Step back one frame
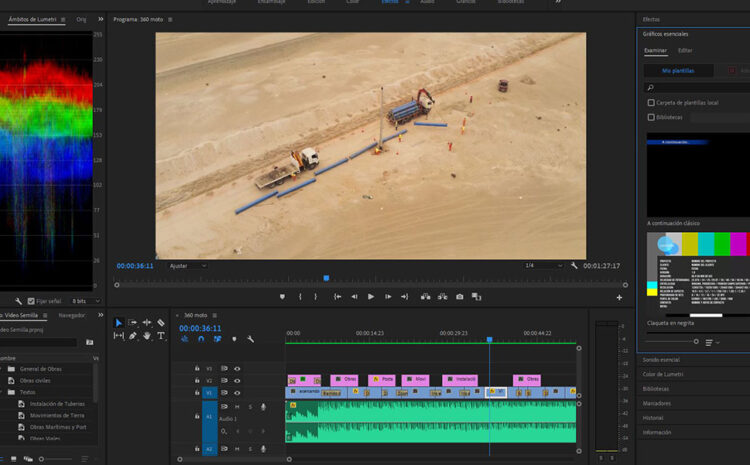 (x=354, y=297)
